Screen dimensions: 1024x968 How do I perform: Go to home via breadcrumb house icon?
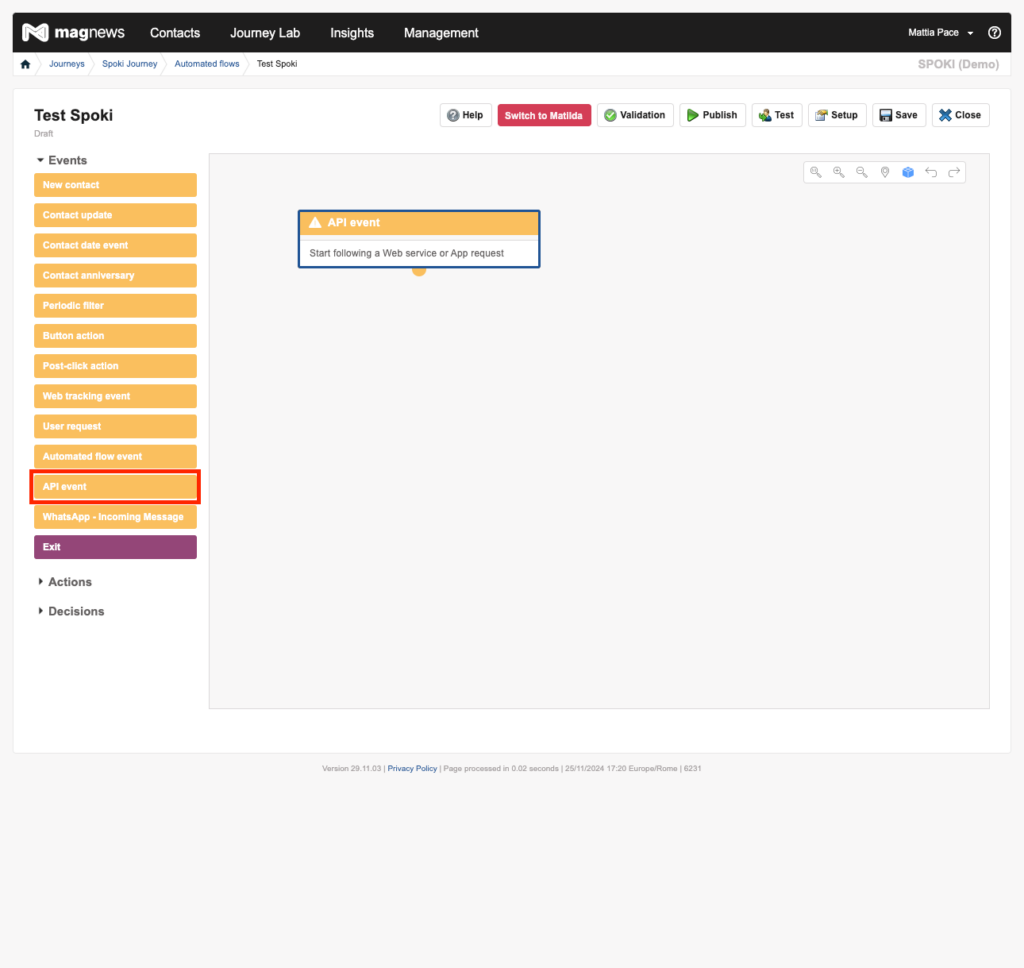click(x=26, y=64)
